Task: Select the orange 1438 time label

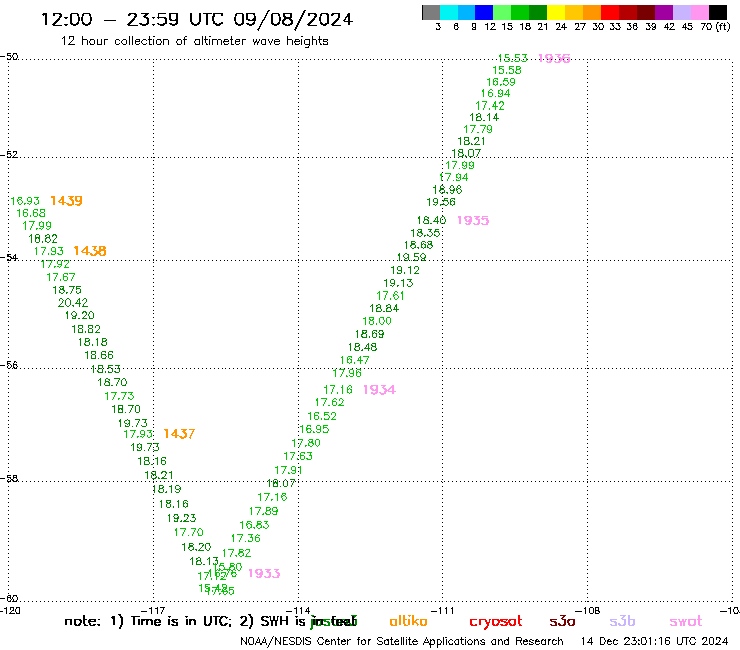Action: click(x=90, y=251)
